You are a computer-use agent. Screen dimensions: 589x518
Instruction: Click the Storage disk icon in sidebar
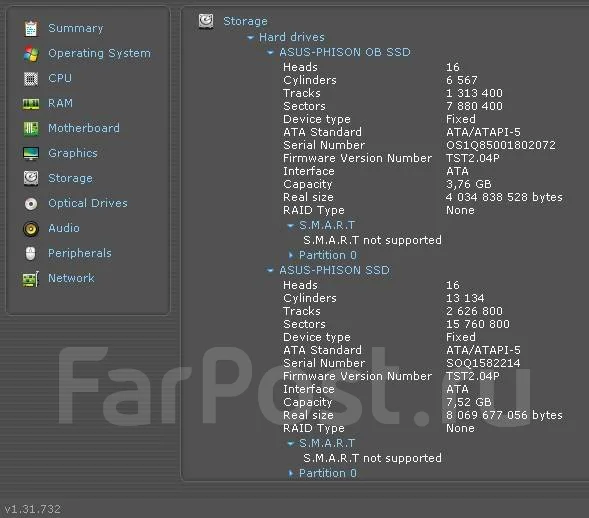pos(31,178)
